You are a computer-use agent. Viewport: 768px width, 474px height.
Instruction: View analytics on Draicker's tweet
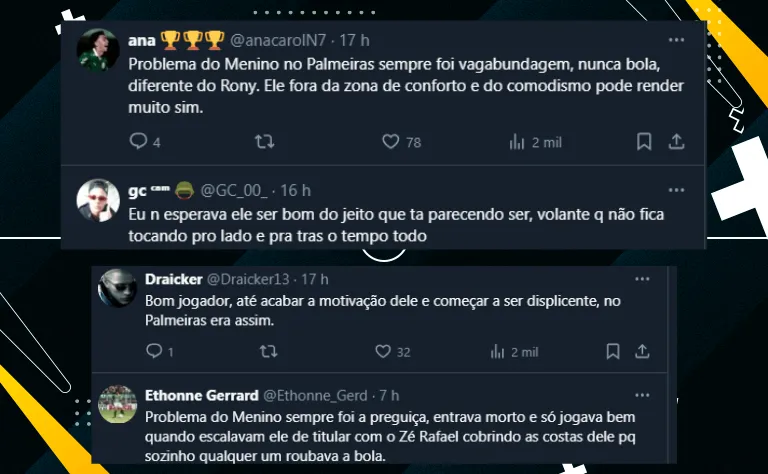497,351
